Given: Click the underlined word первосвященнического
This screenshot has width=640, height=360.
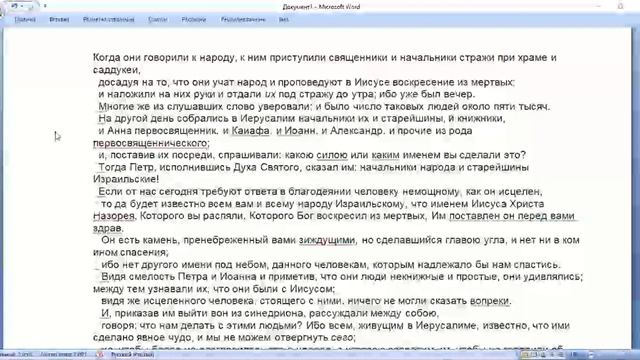Looking at the screenshot, I should click(150, 143).
